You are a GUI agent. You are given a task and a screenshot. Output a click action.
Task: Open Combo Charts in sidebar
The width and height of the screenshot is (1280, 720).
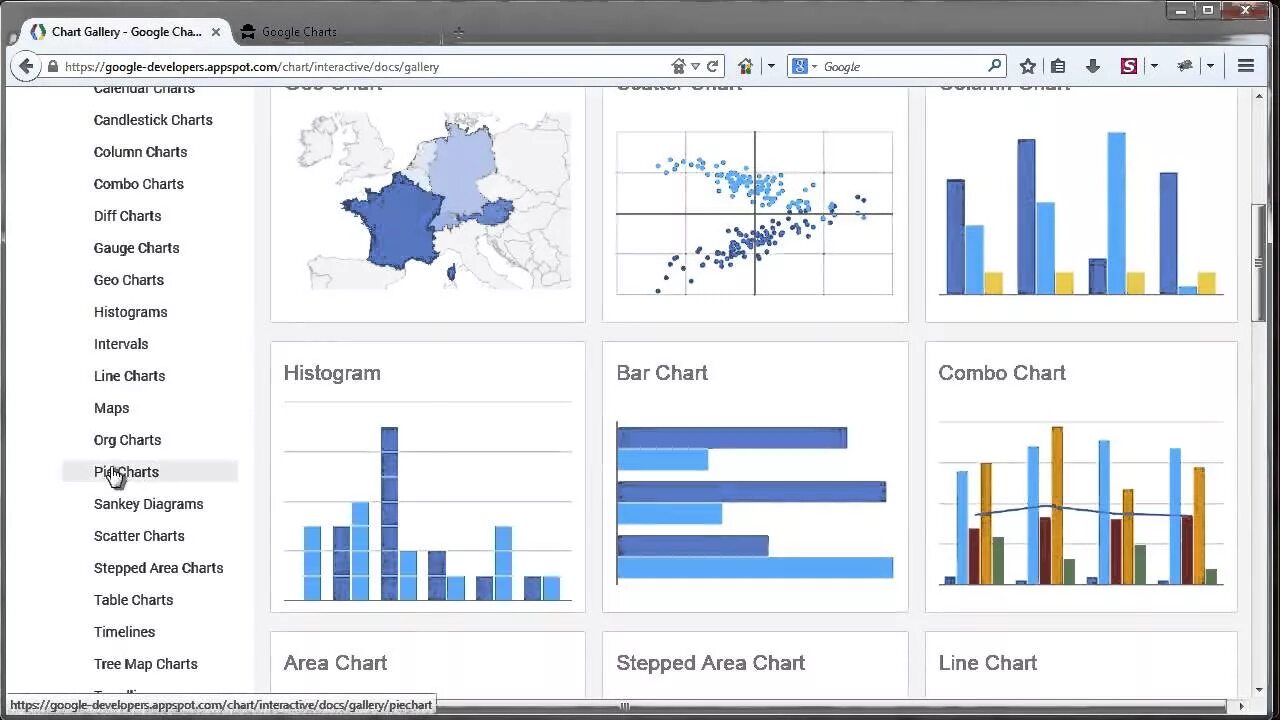(139, 184)
